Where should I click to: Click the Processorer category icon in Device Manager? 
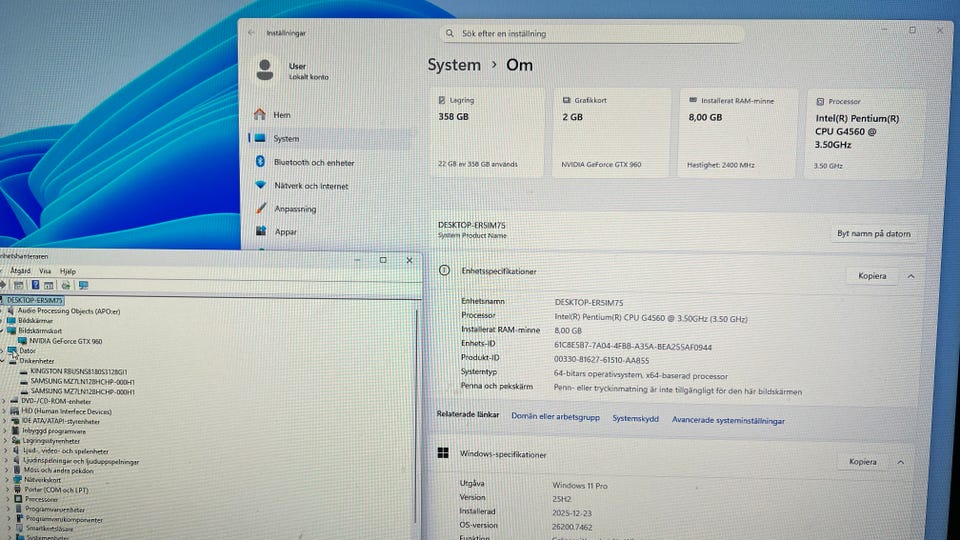tap(18, 499)
